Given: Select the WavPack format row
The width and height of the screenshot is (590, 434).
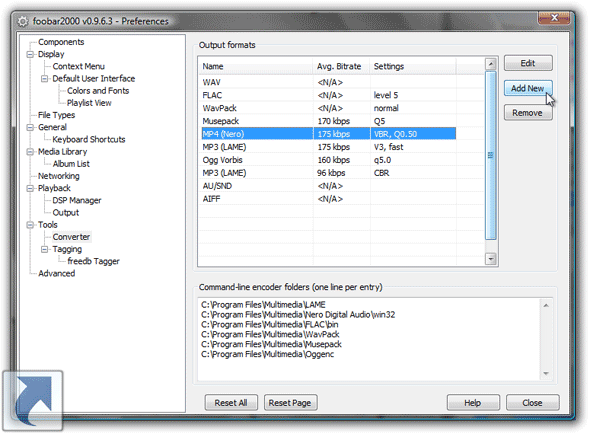Looking at the screenshot, I should [327, 108].
